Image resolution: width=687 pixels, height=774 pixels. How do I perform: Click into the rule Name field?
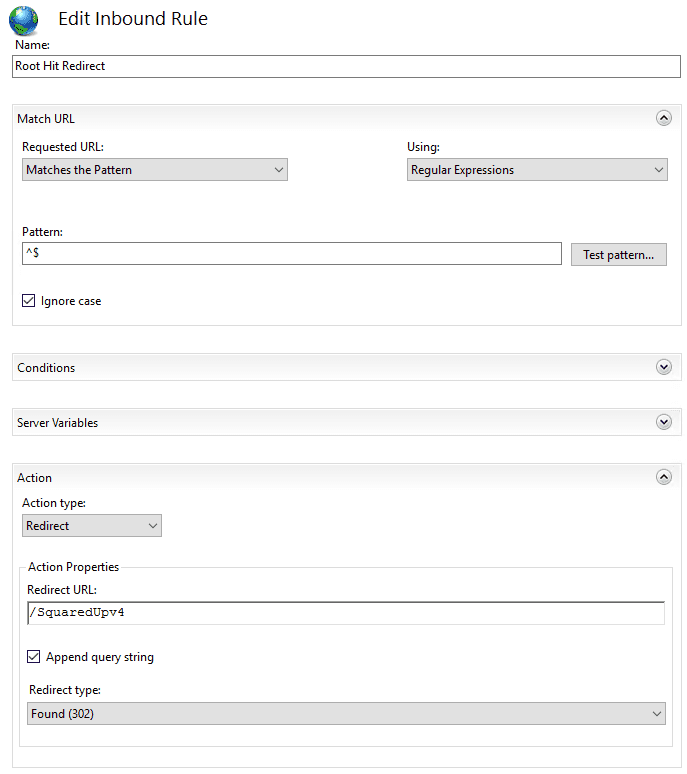tap(346, 66)
